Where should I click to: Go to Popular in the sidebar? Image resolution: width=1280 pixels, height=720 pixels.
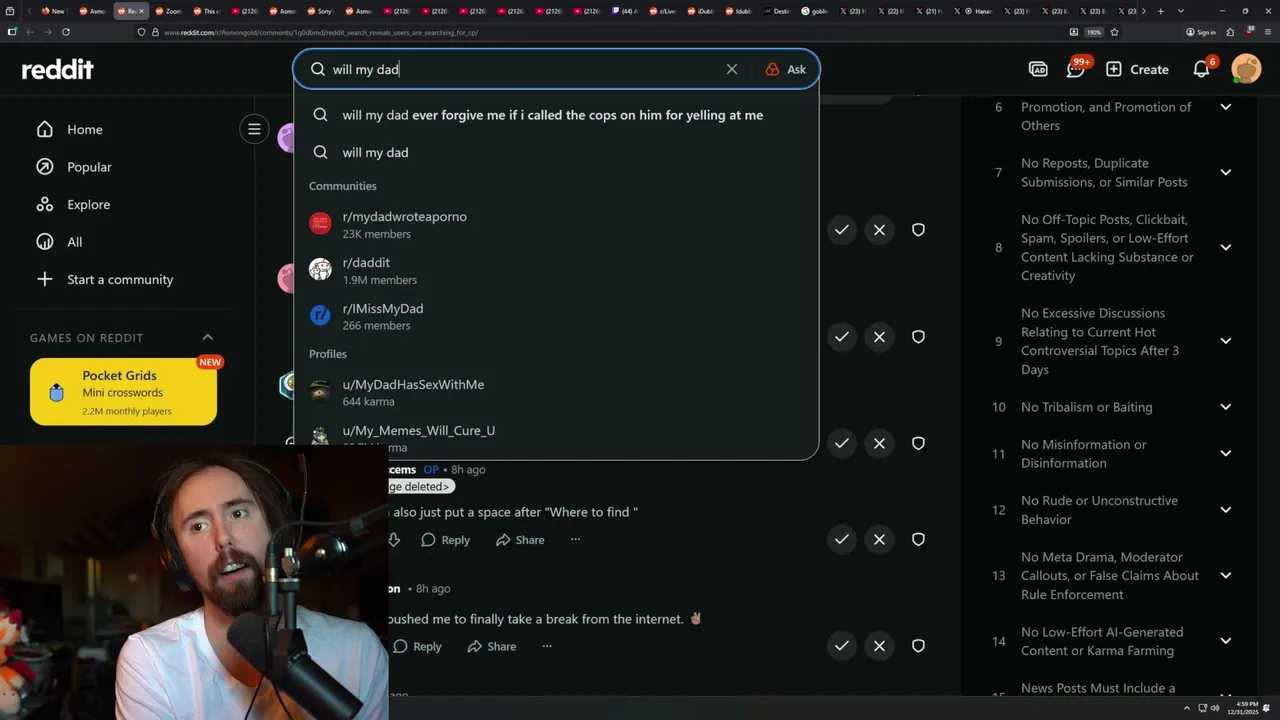(x=74, y=167)
